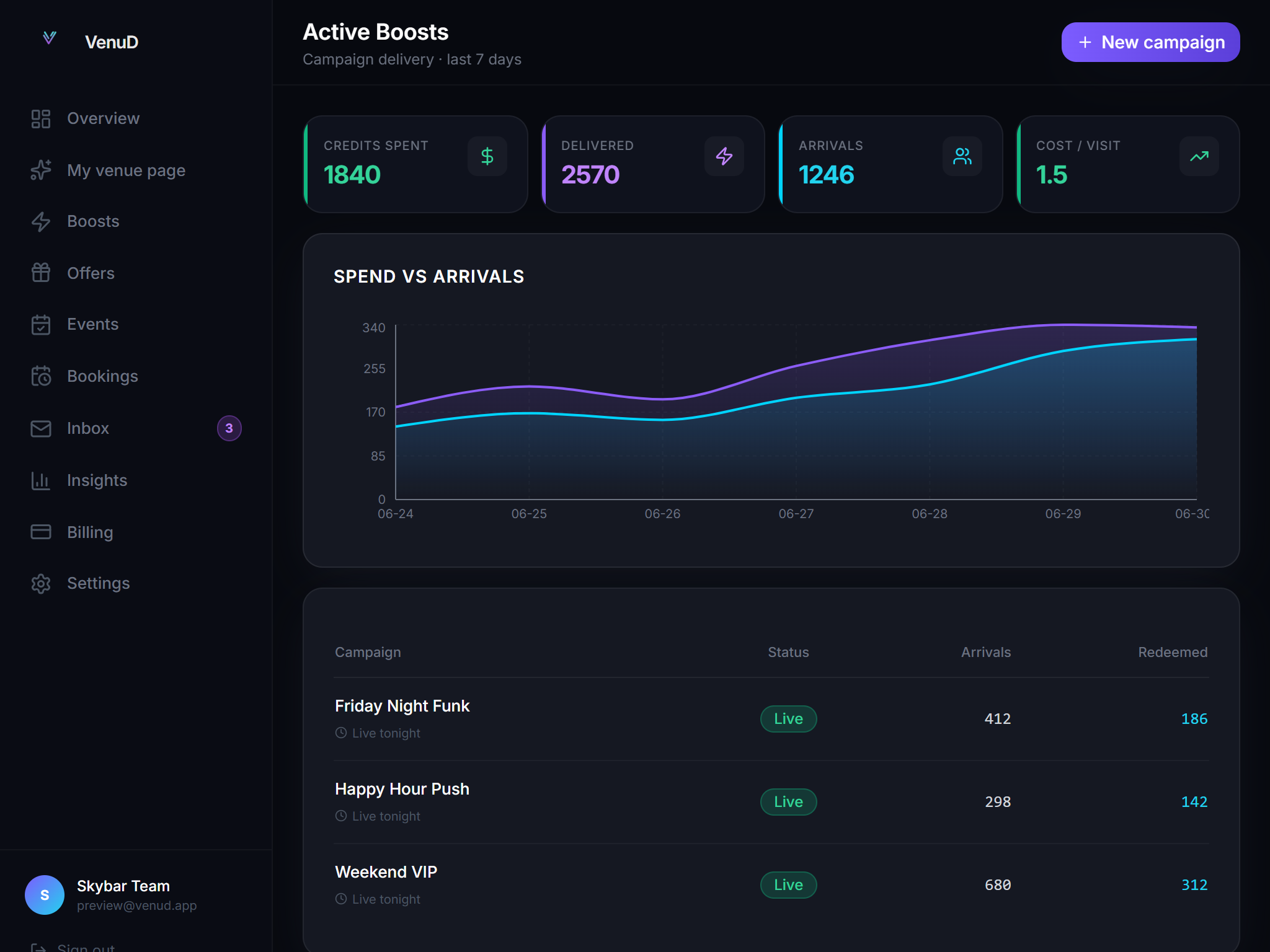Click the Inbox unread badge showing 3
1270x952 pixels.
click(x=229, y=428)
